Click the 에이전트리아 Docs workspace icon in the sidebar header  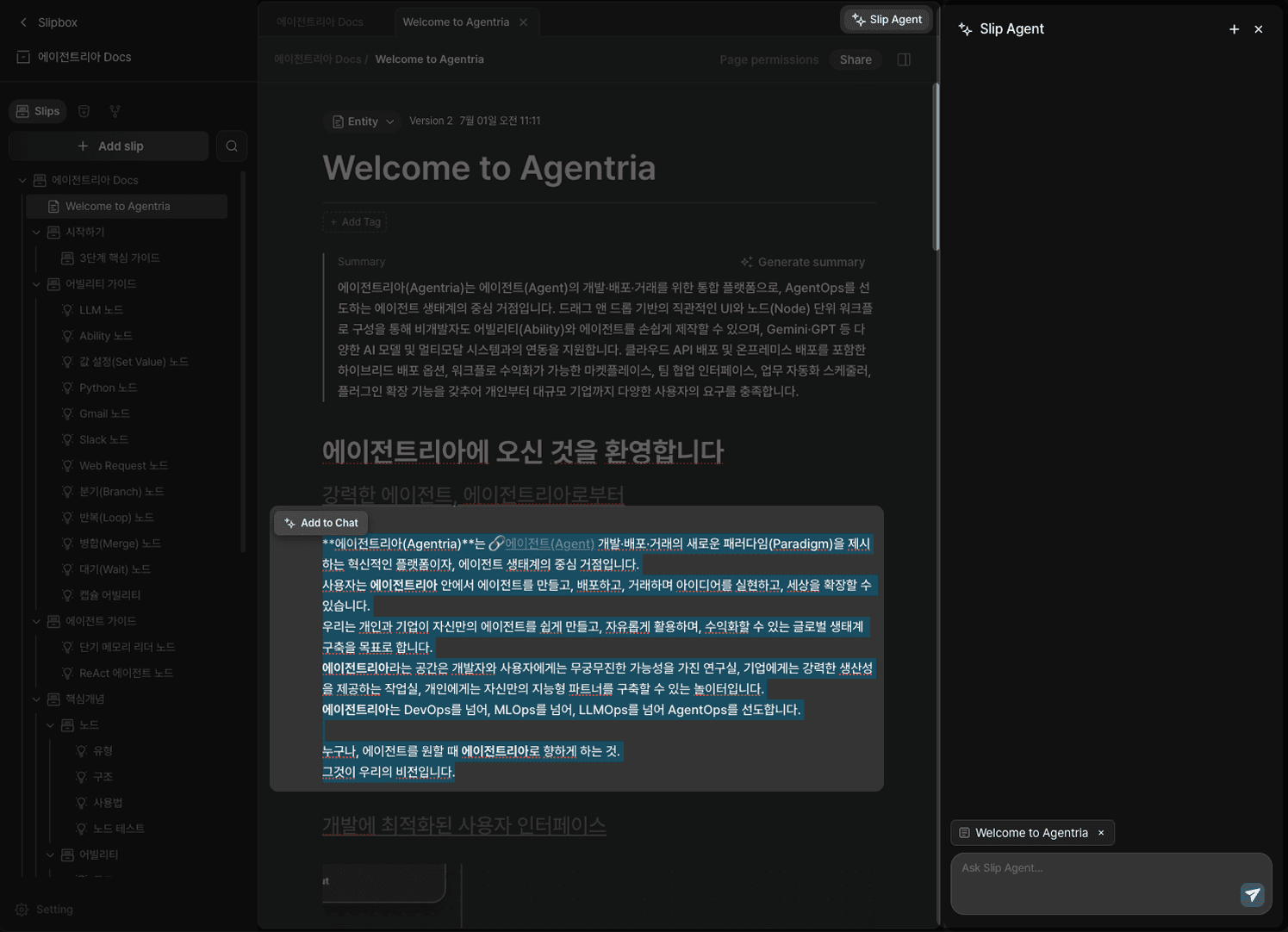23,57
